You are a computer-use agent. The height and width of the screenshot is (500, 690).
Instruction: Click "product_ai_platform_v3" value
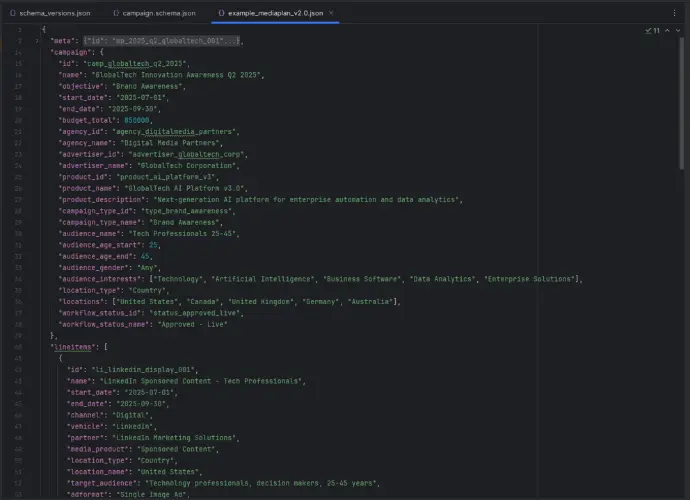tap(166, 177)
